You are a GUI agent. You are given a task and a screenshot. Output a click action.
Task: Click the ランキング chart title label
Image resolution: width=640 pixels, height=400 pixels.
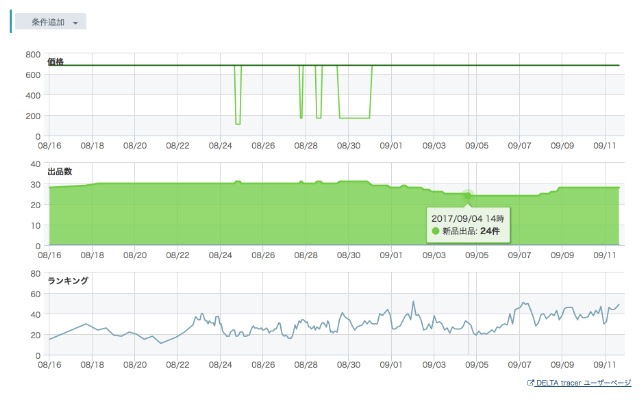68,281
